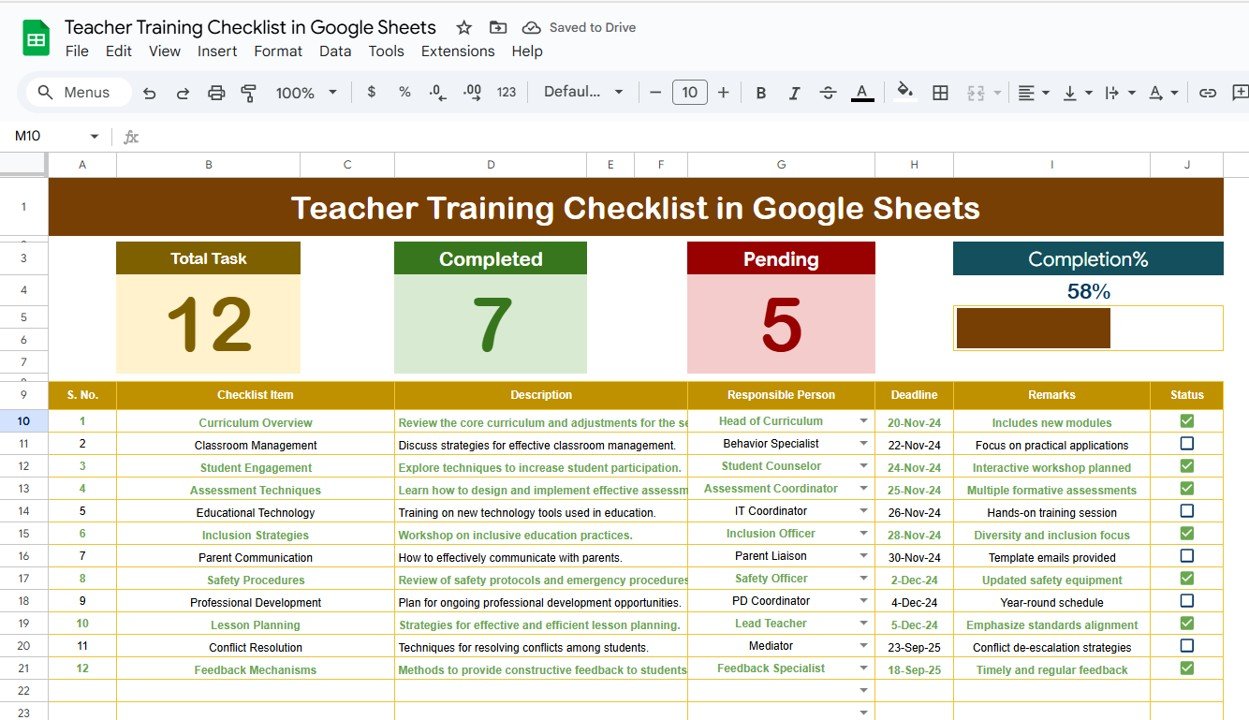Open Safety Officer dropdown arrow

tap(863, 579)
